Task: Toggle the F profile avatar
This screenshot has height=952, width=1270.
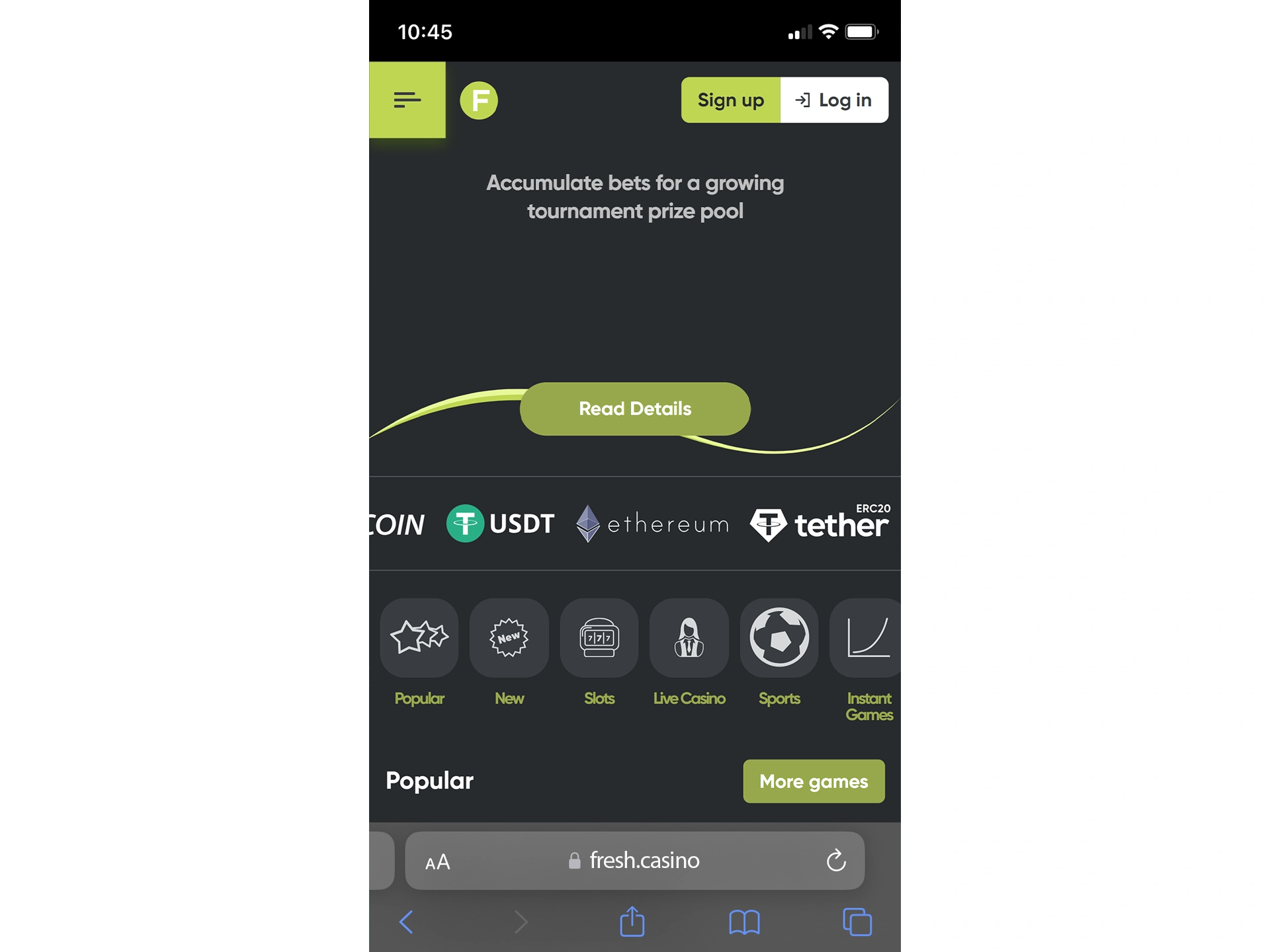Action: 479,99
